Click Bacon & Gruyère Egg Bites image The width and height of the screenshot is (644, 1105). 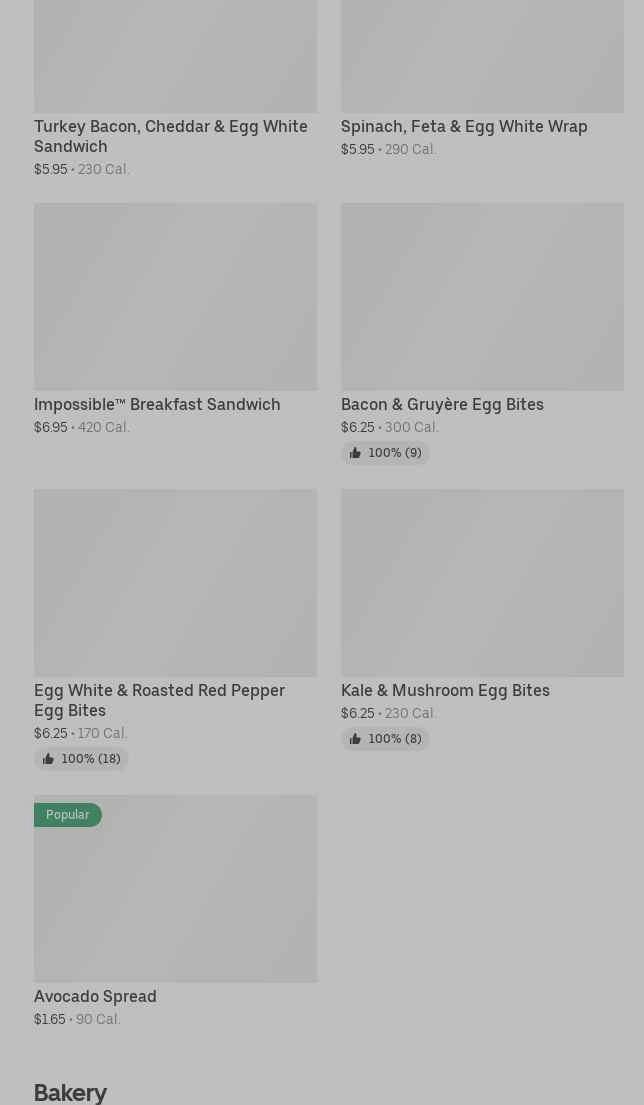point(482,297)
